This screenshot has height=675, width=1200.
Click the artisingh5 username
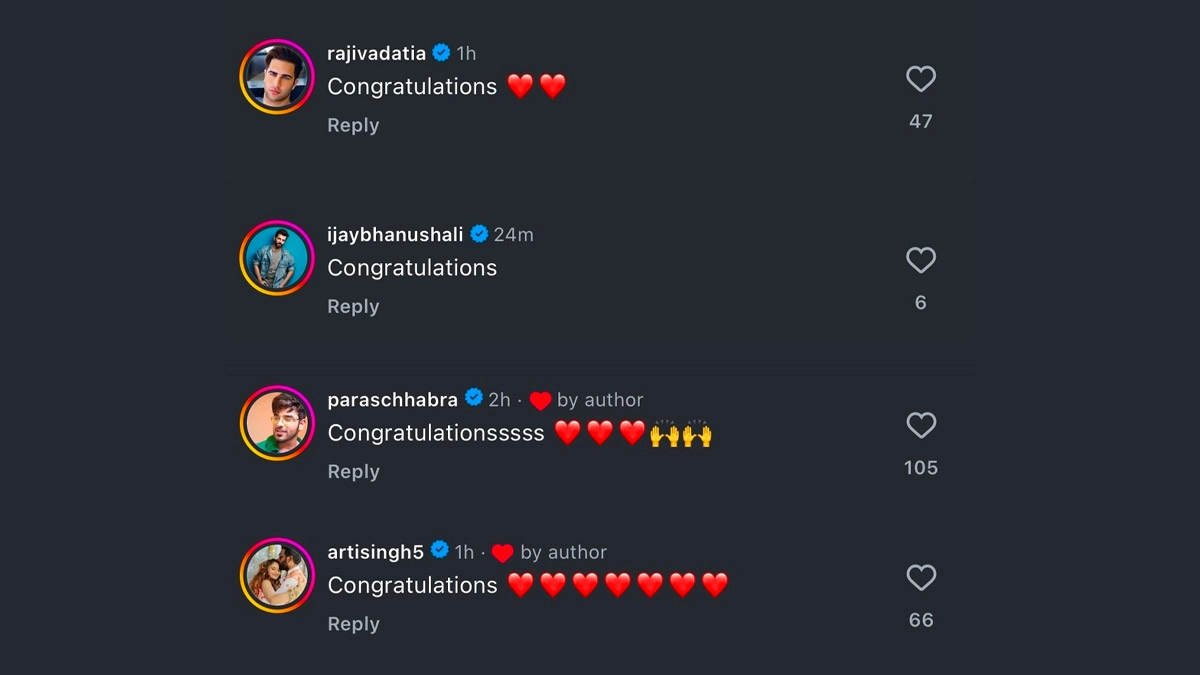tap(375, 552)
